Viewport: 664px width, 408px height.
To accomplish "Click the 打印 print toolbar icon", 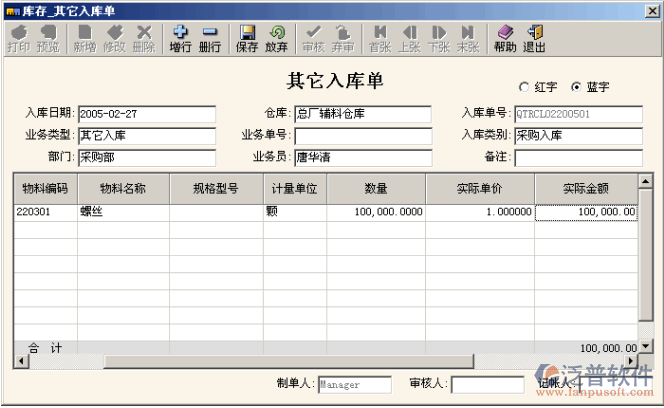I will [18, 38].
